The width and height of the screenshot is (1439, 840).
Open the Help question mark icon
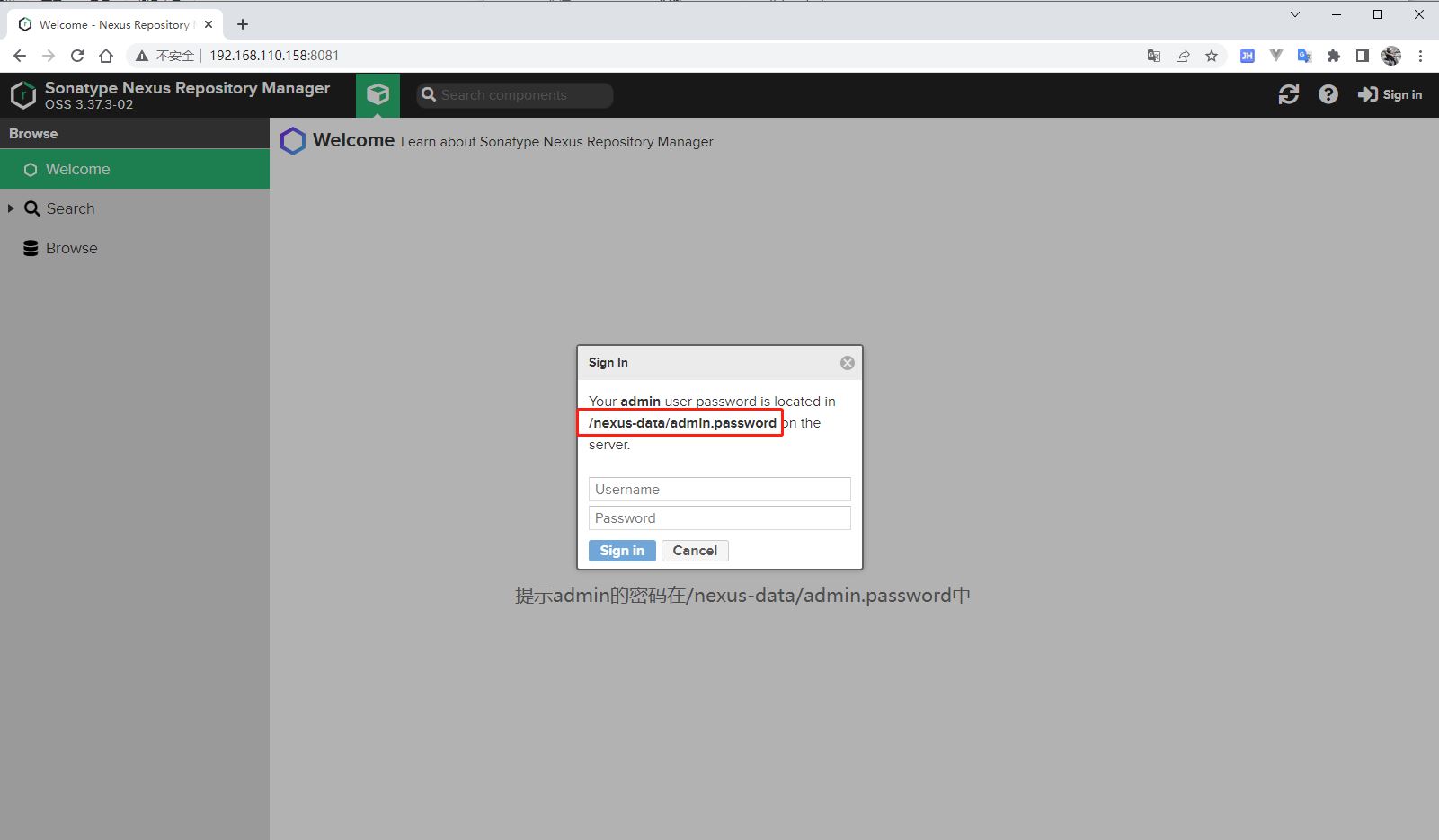1328,94
